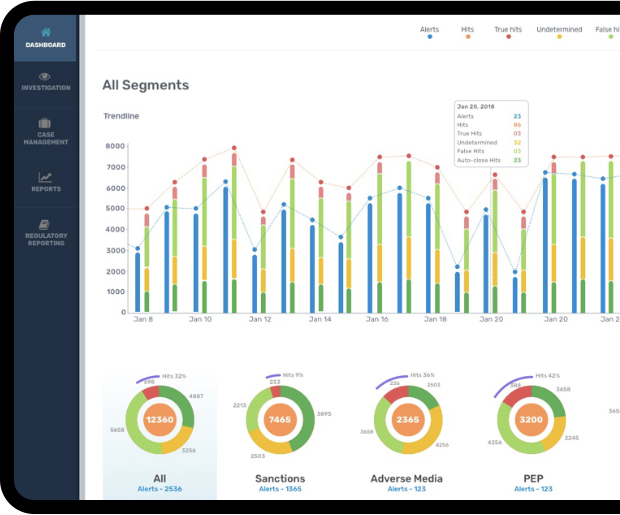Open Alerts - 123 under Adverse Media
The image size is (620, 515).
coord(406,489)
